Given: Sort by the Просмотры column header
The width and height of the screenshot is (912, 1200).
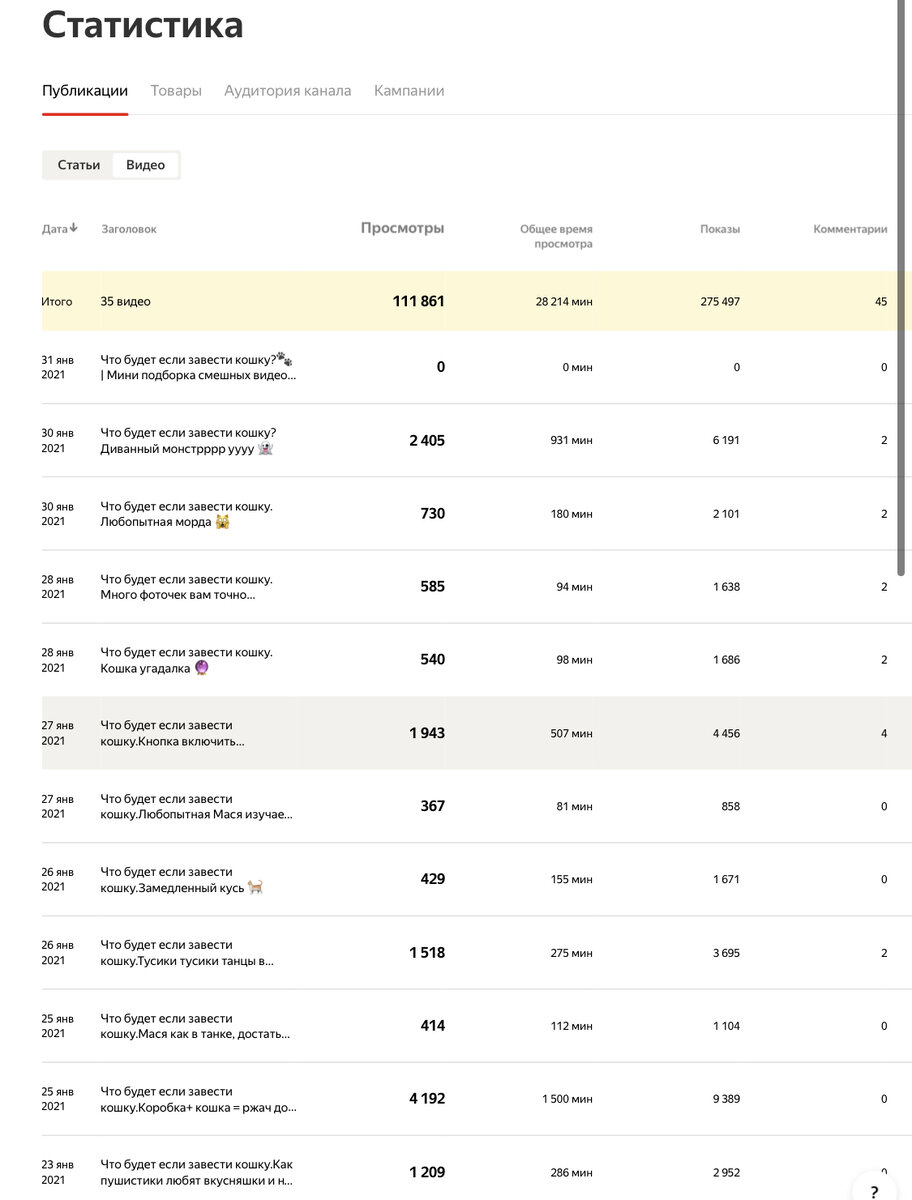Looking at the screenshot, I should point(402,228).
